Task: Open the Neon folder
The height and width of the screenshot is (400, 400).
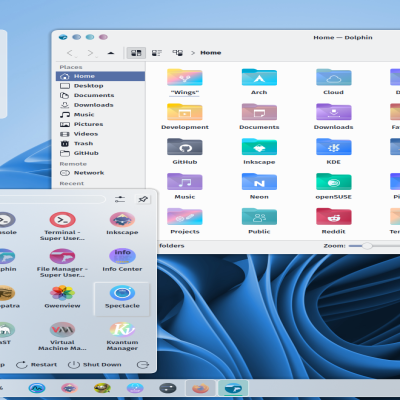Action: click(259, 182)
